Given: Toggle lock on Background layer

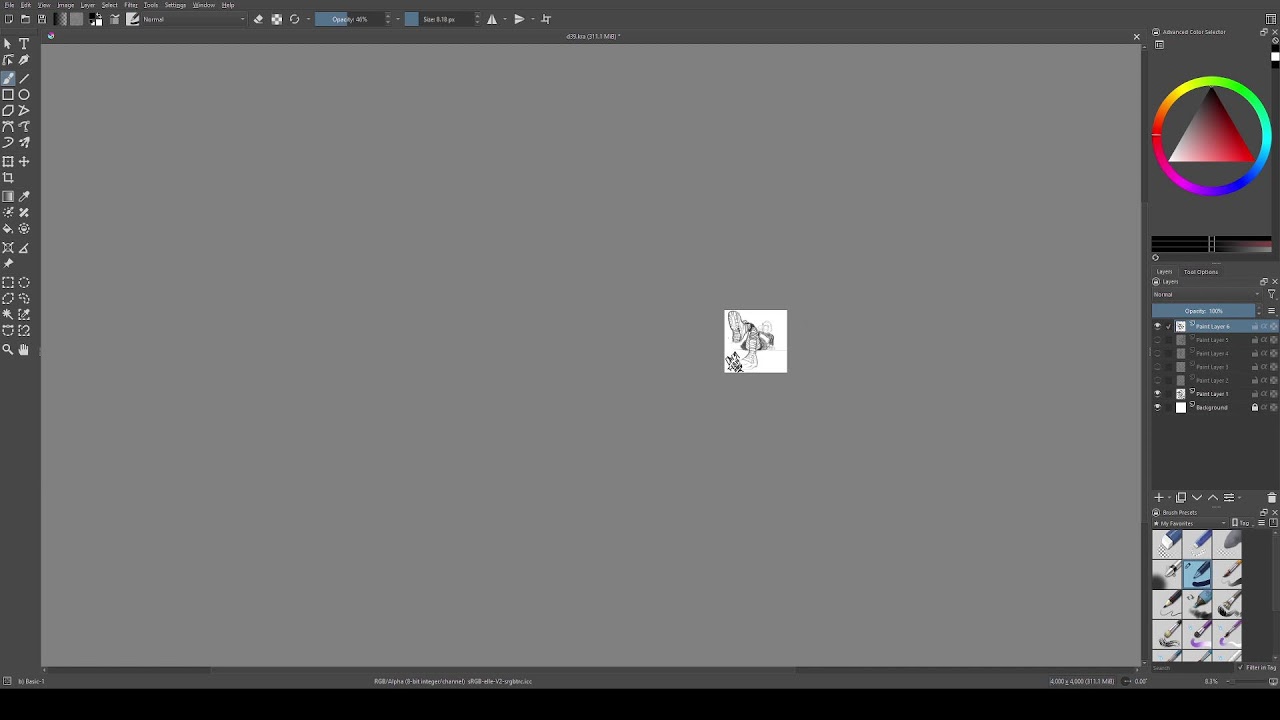Looking at the screenshot, I should 1255,408.
